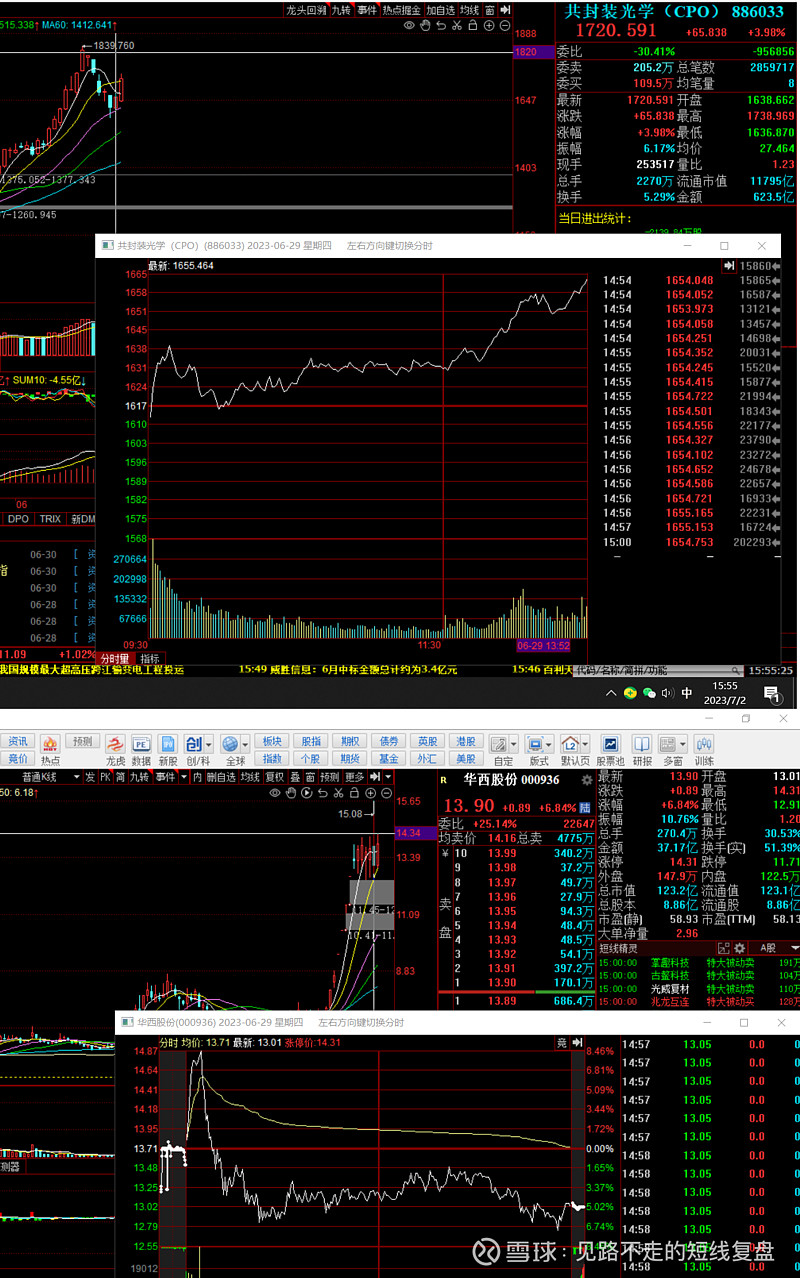Show hidden tray icons chevron
This screenshot has height=1278, width=800.
[x=611, y=692]
